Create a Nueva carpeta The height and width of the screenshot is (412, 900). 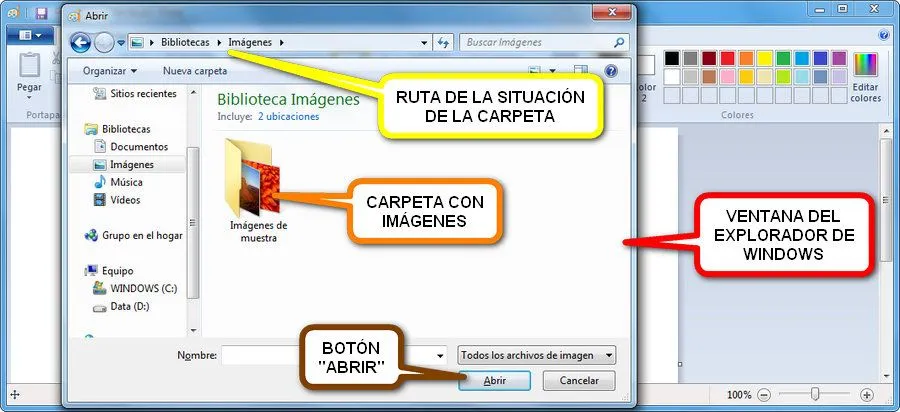click(x=195, y=71)
